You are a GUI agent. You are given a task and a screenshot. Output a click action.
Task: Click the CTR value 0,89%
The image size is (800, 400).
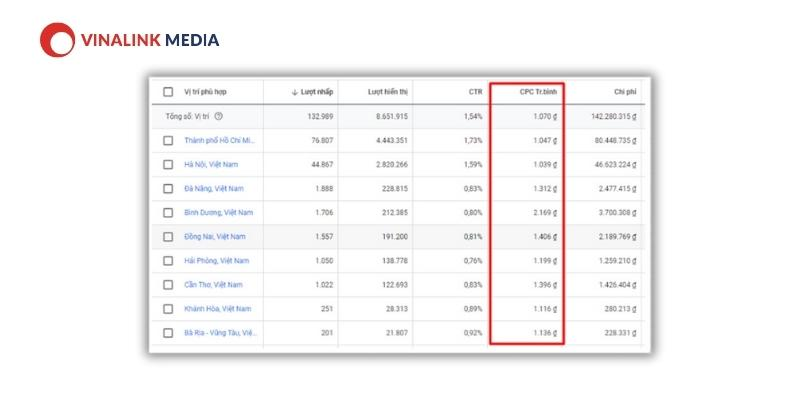[473, 308]
